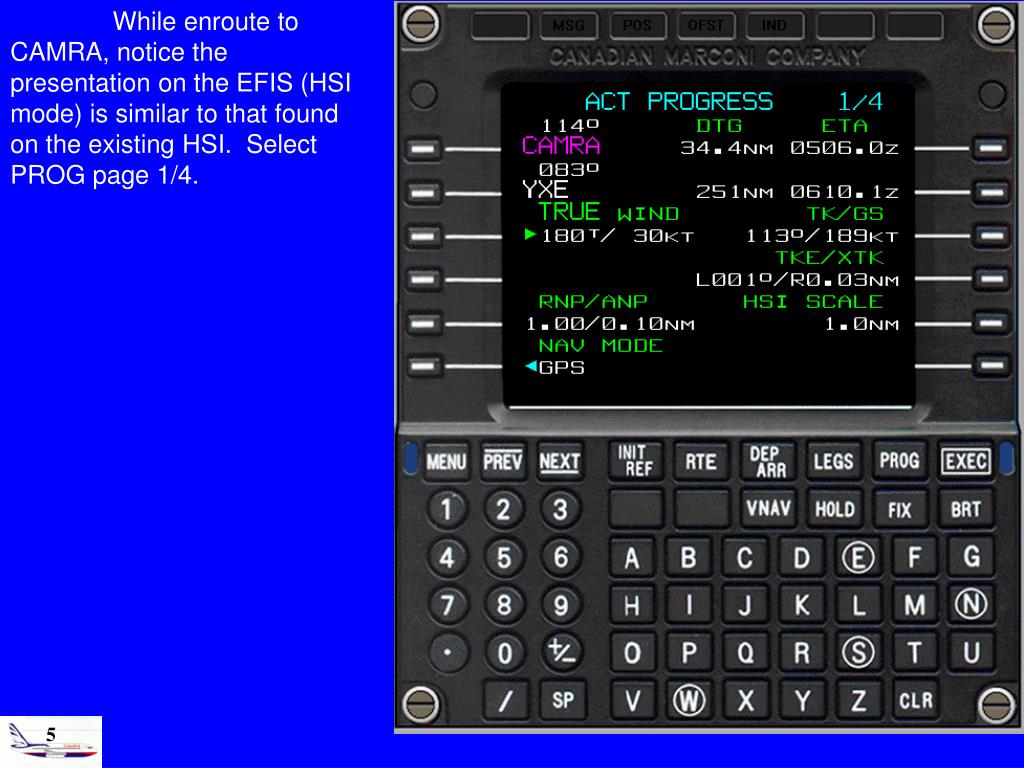Click the SP space key
Screen dimensions: 1024x768
tap(562, 700)
